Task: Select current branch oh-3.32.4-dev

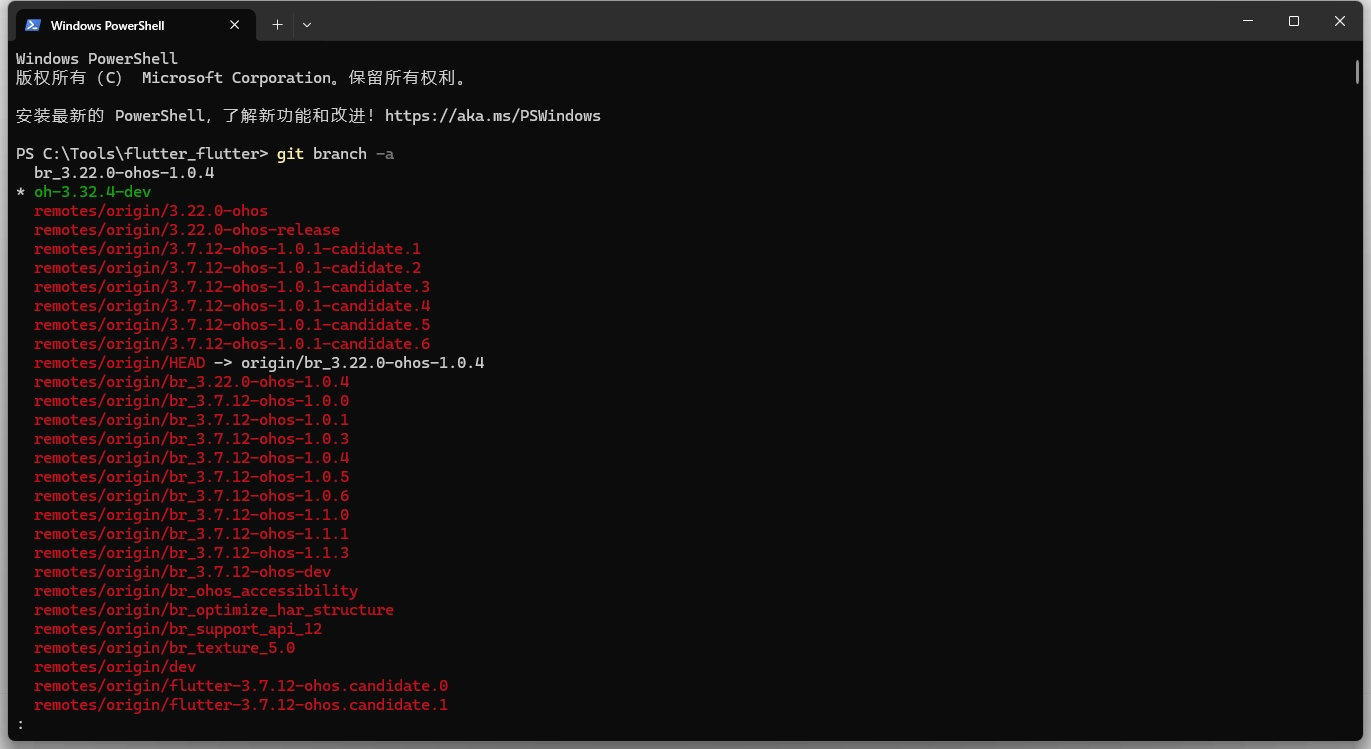Action: click(92, 192)
